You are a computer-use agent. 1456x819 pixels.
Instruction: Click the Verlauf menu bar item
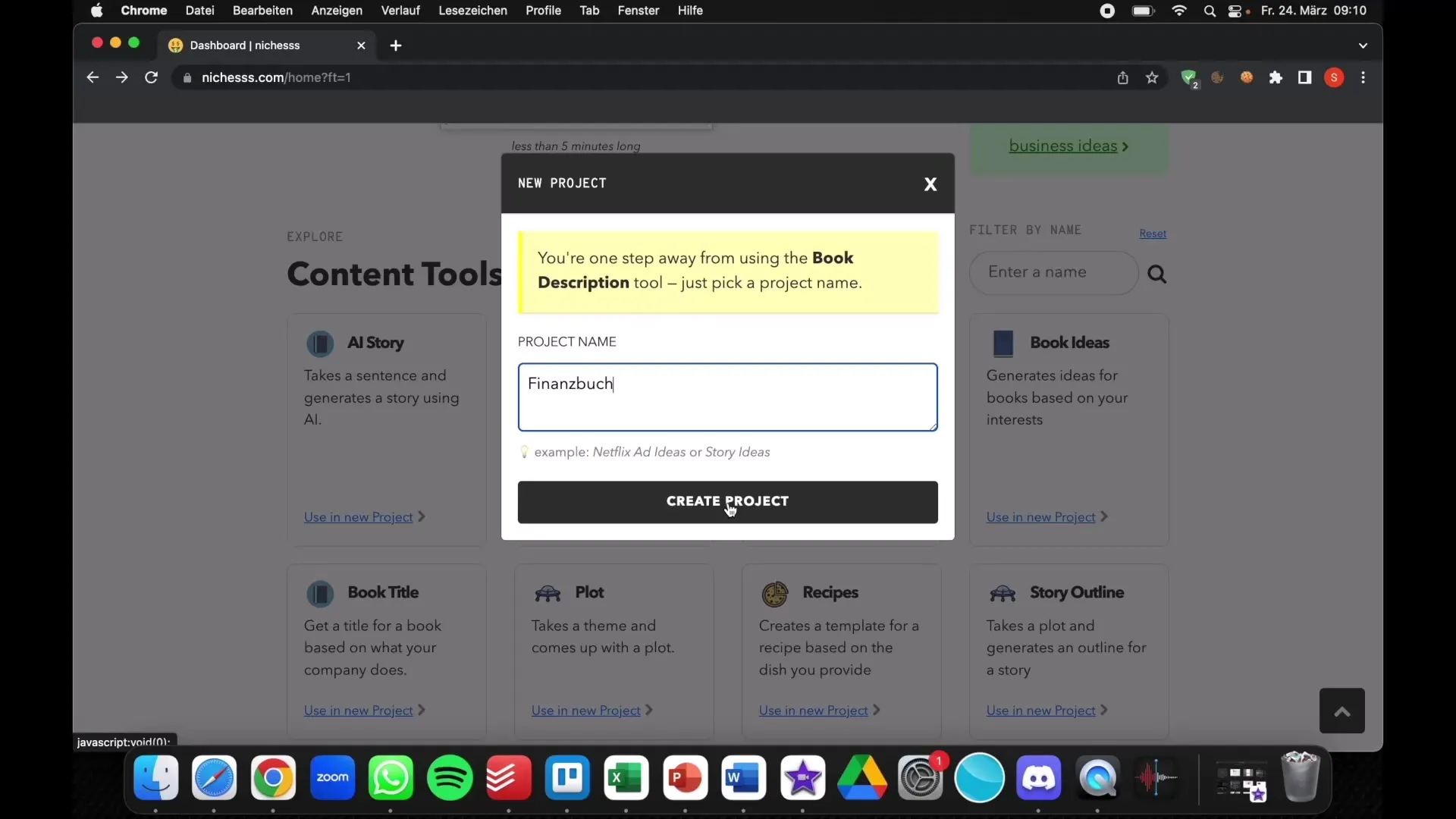coord(400,10)
